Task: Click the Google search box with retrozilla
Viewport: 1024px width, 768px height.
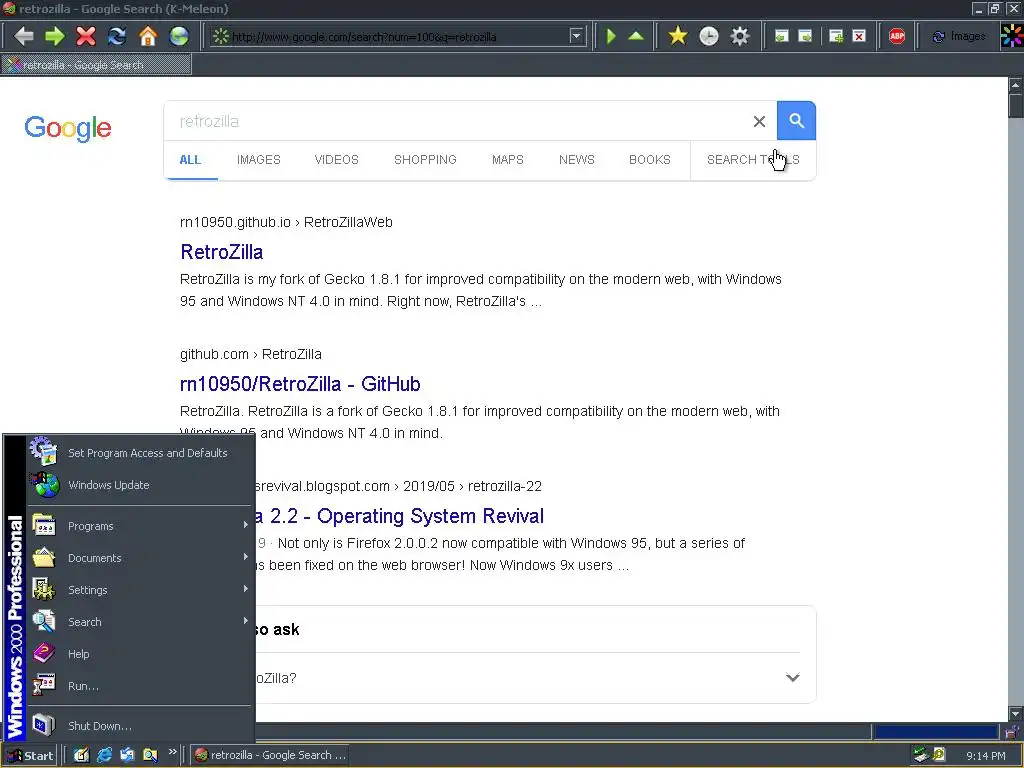Action: point(457,121)
